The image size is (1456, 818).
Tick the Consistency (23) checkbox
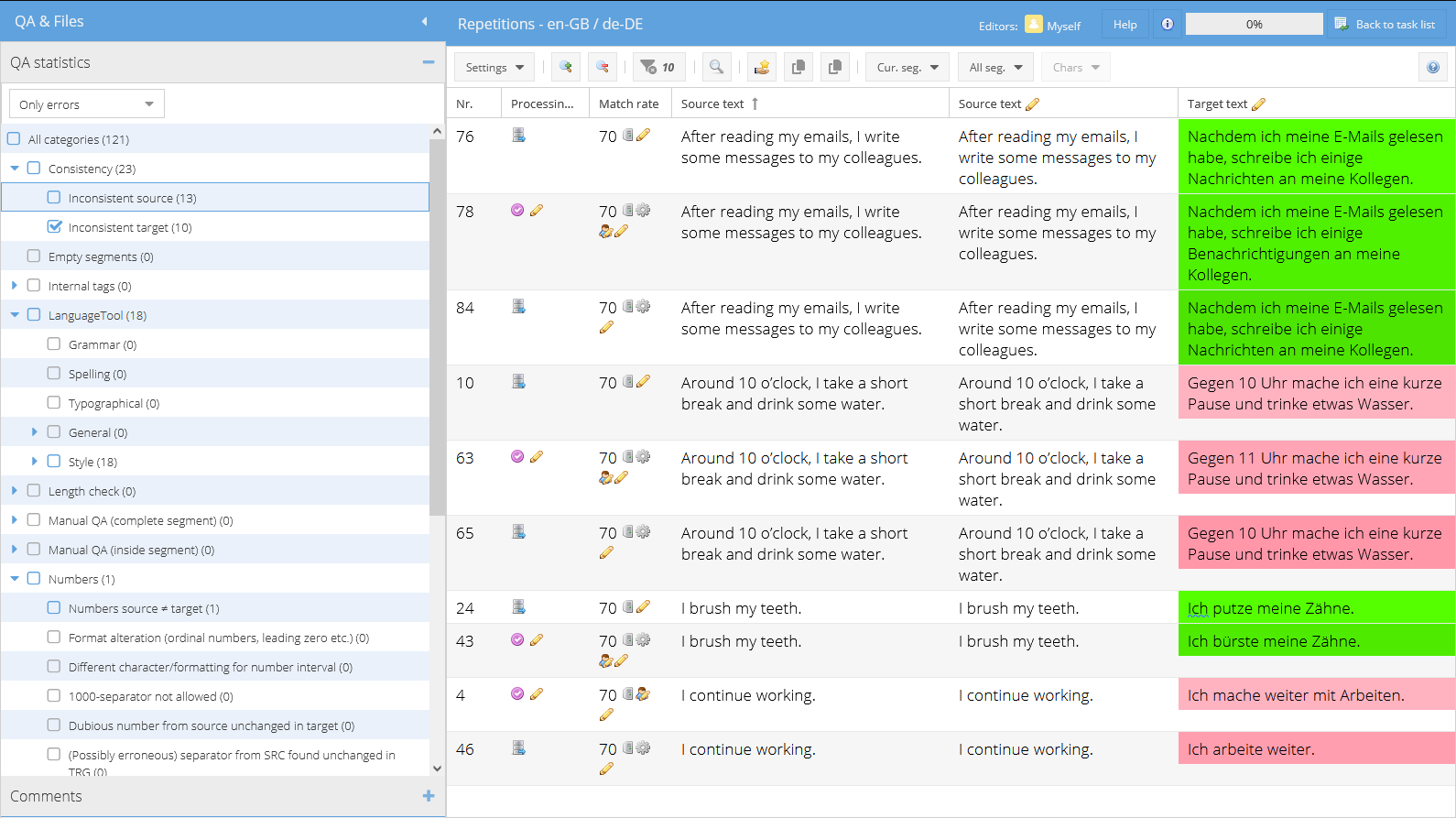pos(34,168)
